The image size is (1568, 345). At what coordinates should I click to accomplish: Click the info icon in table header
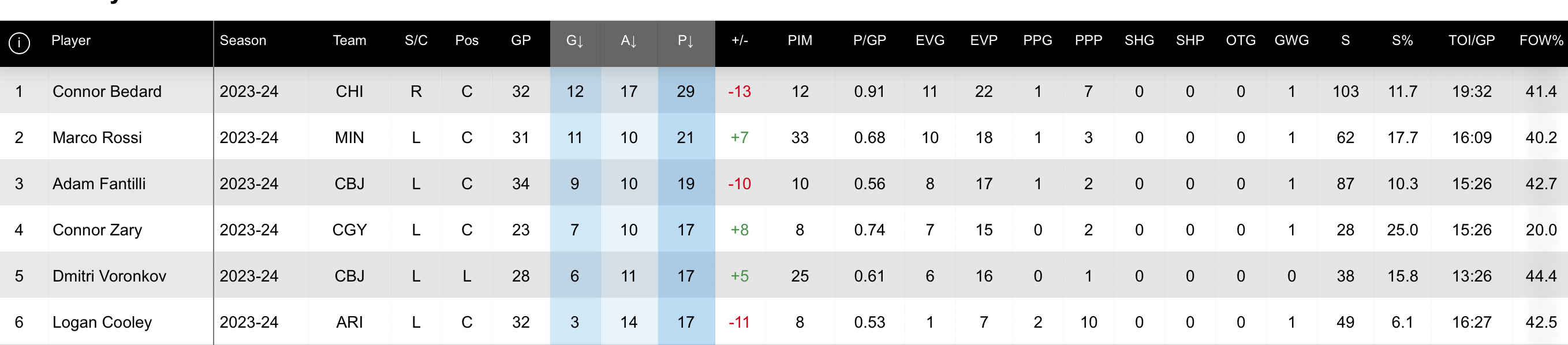coord(19,43)
